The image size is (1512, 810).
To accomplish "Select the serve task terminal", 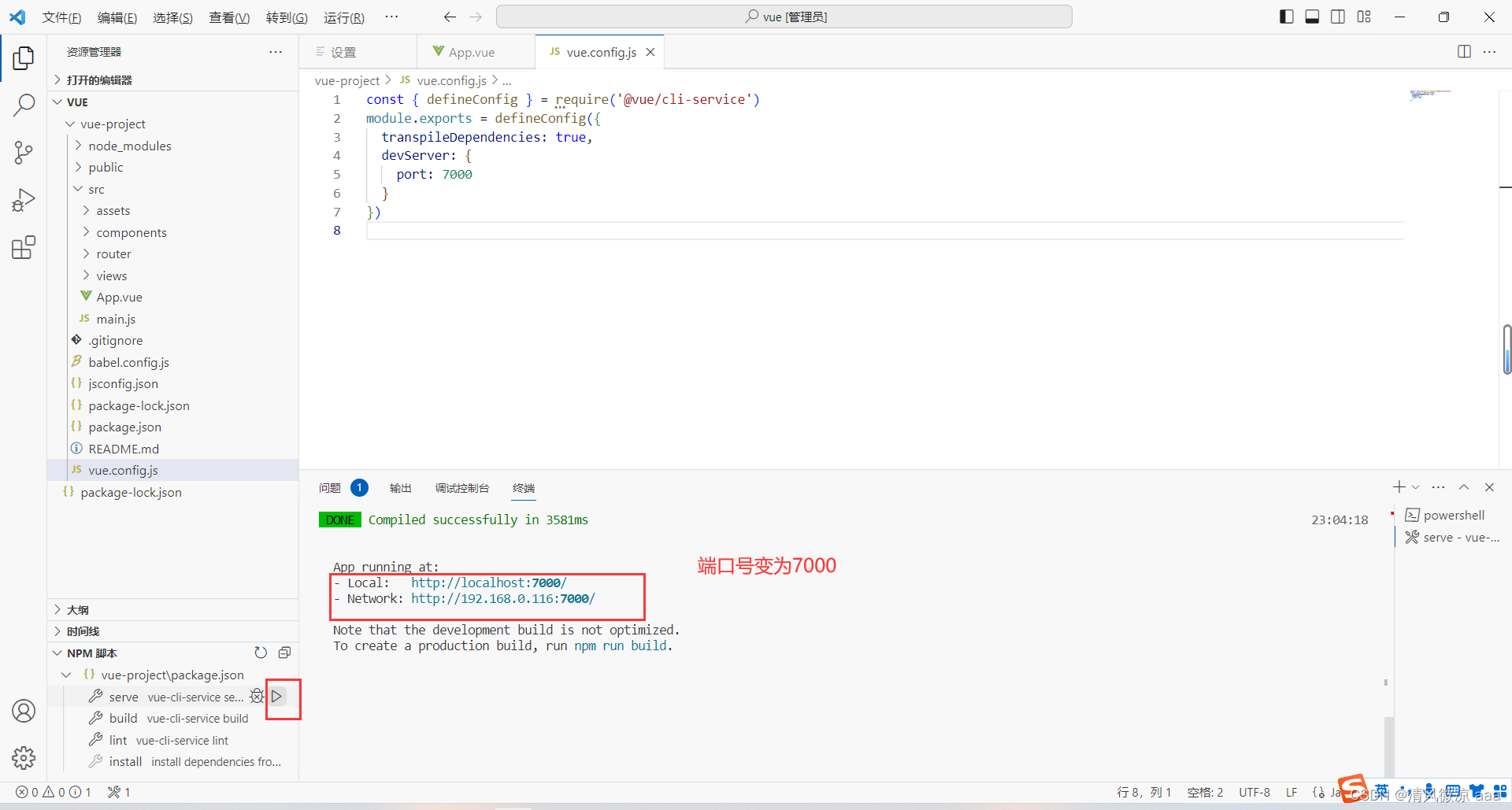I will tap(1452, 537).
